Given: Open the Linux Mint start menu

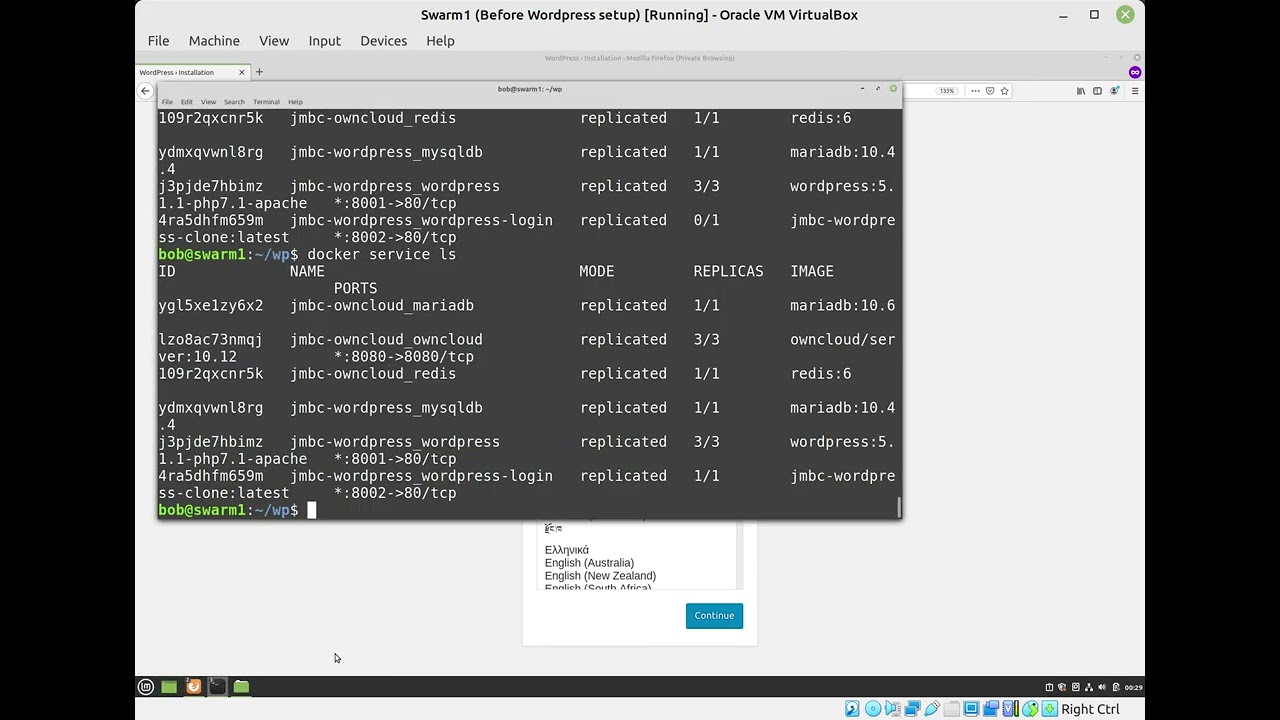Looking at the screenshot, I should coord(146,686).
